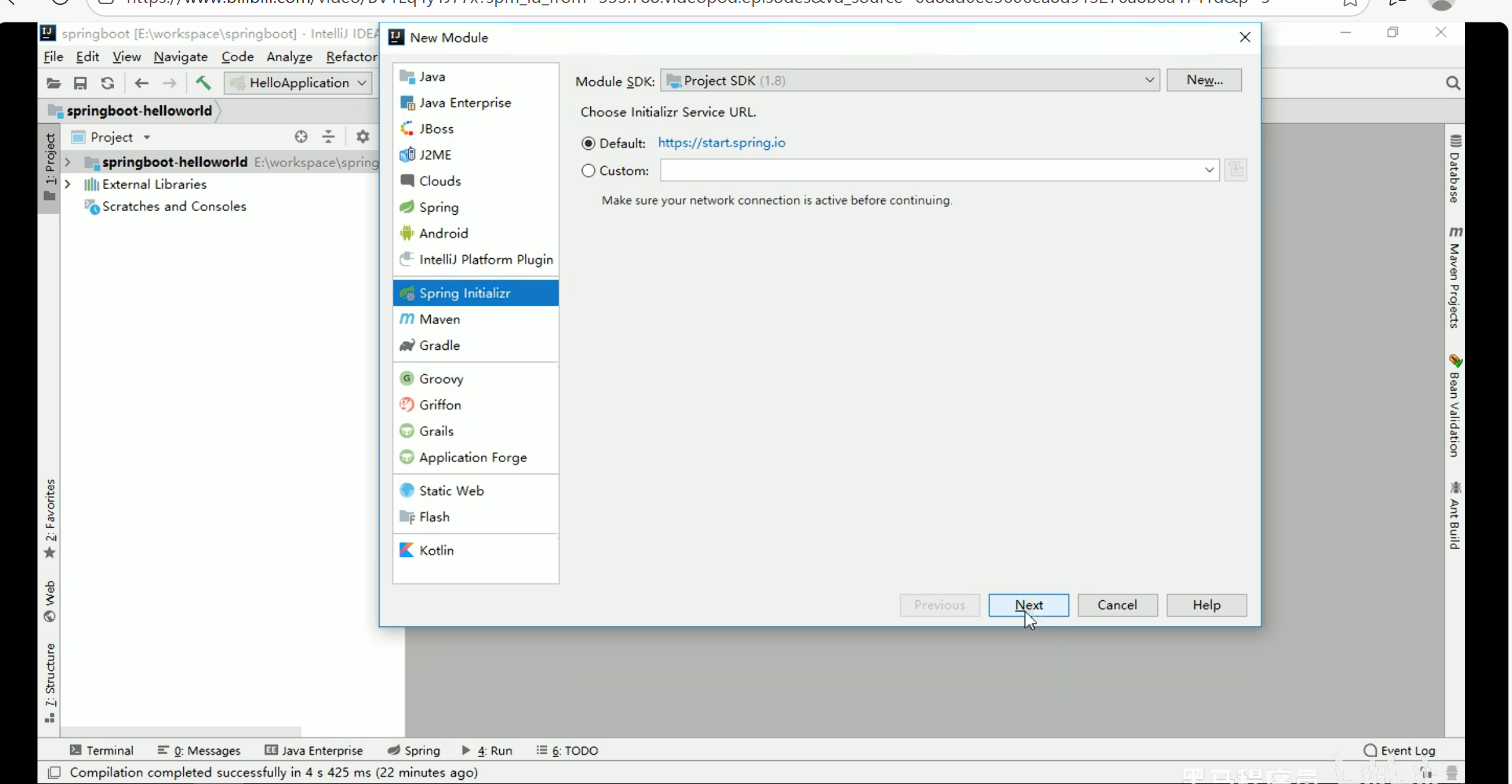Click the Save All disk icon
1512x784 pixels.
tap(80, 83)
